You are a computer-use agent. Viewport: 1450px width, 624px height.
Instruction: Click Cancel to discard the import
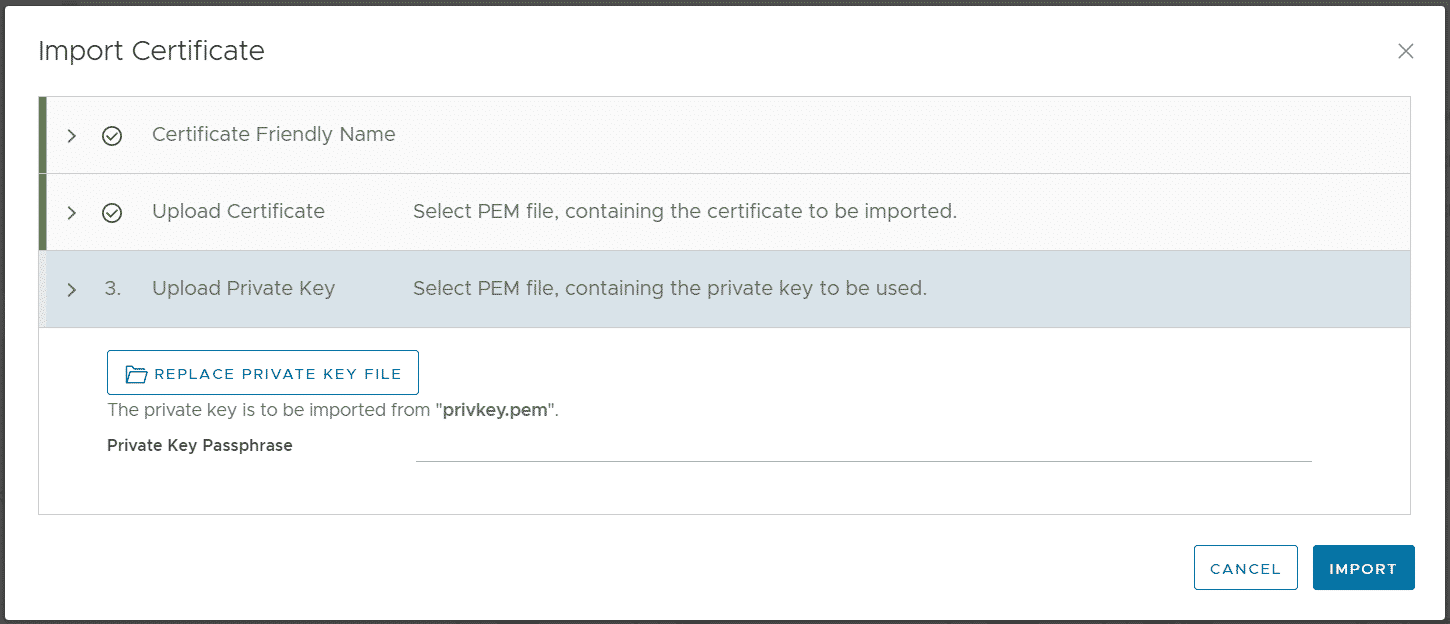click(1245, 567)
